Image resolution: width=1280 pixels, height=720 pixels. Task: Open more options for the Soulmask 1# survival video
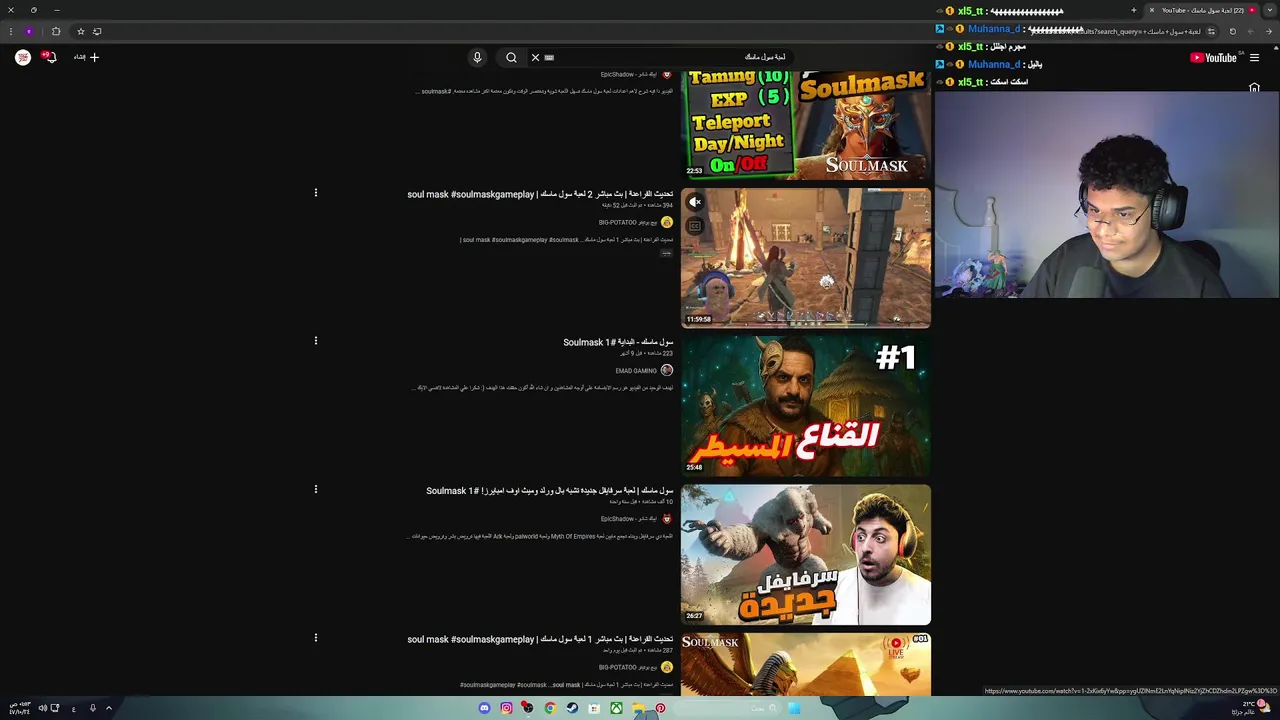tap(316, 490)
